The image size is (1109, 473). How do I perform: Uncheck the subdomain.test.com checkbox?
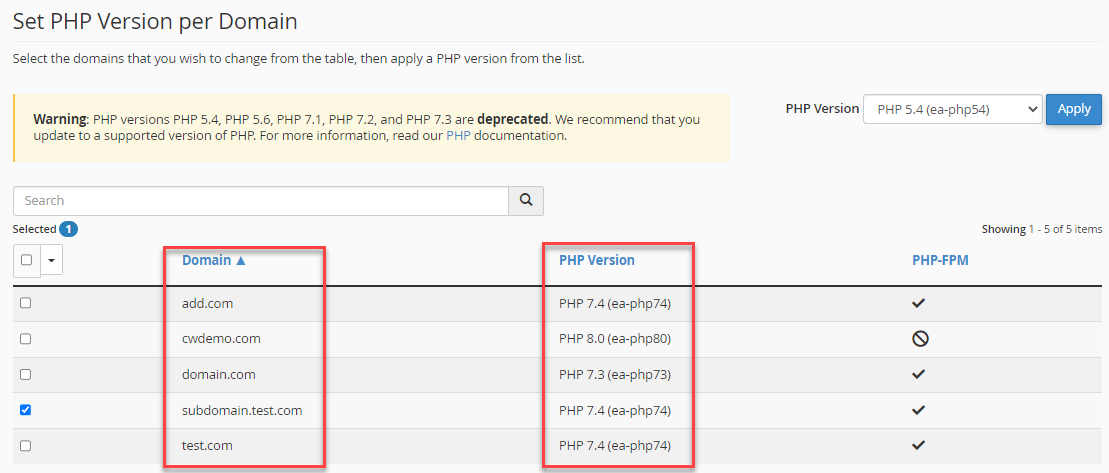[26, 410]
